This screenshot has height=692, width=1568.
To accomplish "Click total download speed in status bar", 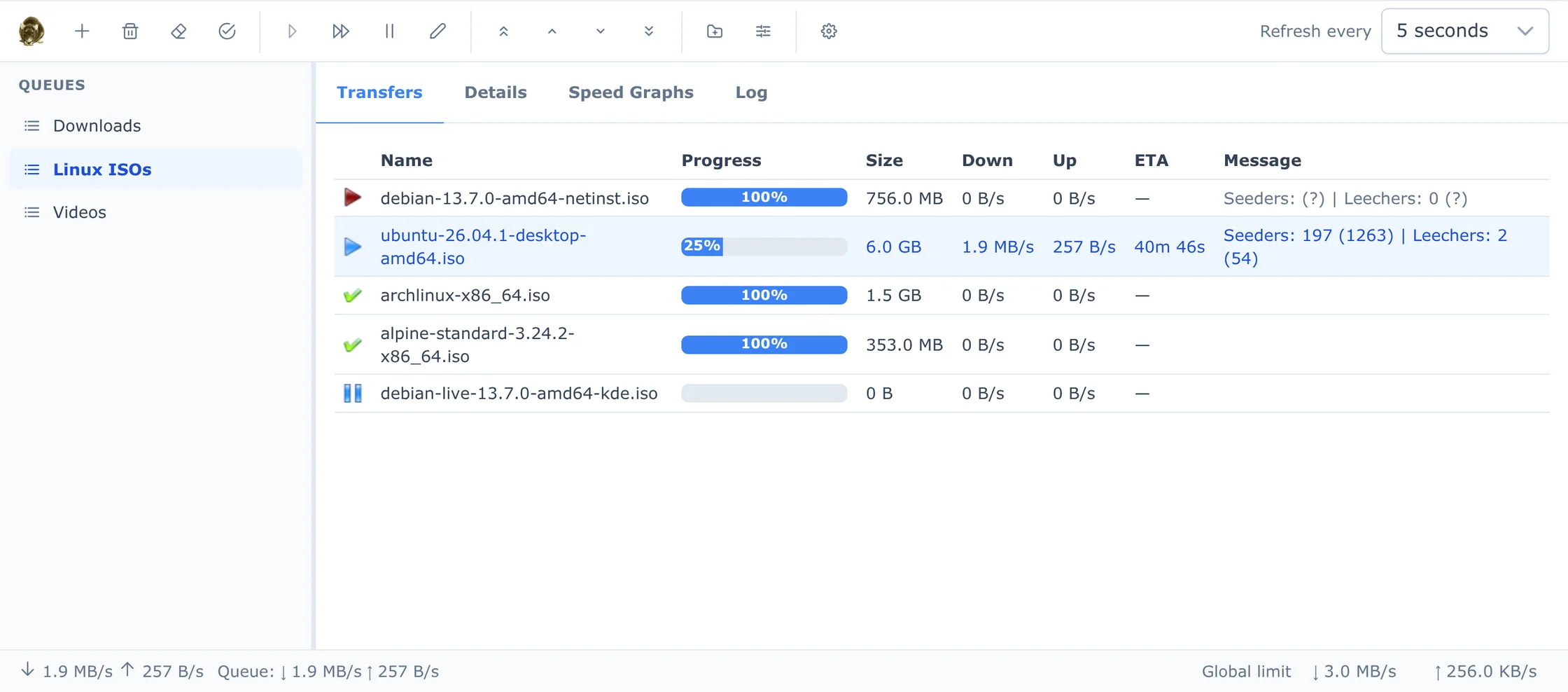I will click(x=66, y=672).
